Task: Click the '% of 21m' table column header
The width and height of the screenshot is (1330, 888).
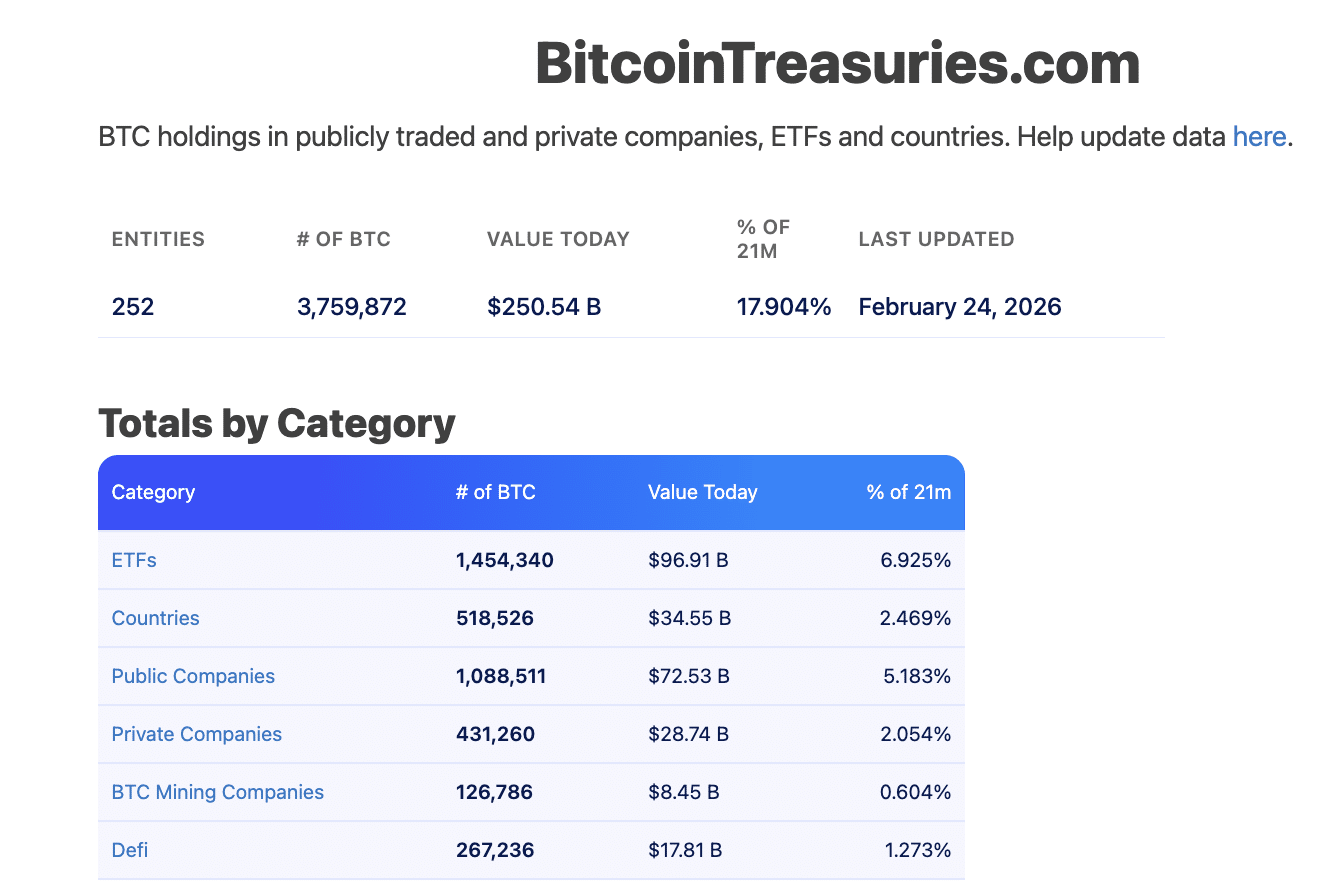Action: (908, 492)
